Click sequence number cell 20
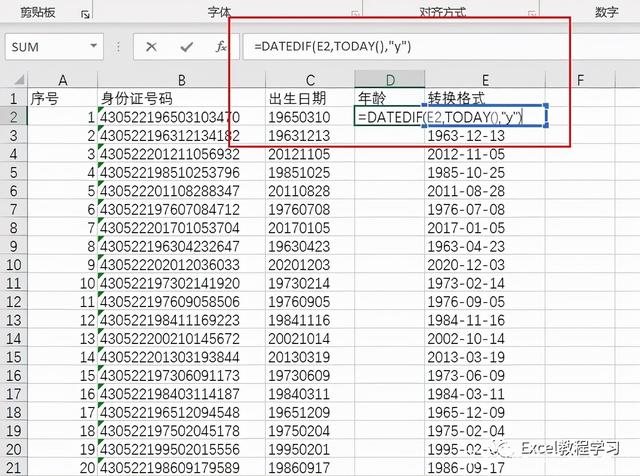This screenshot has width=640, height=476. tap(62, 467)
